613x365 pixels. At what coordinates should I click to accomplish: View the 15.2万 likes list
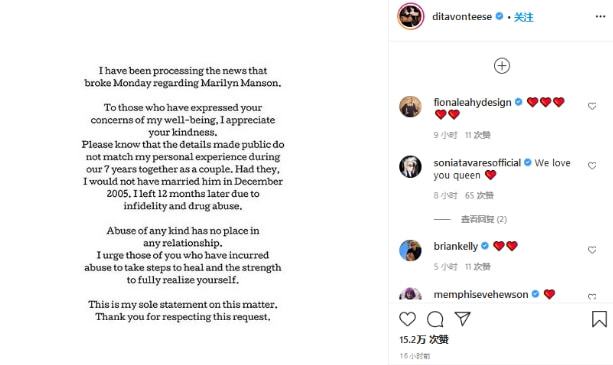coord(424,340)
